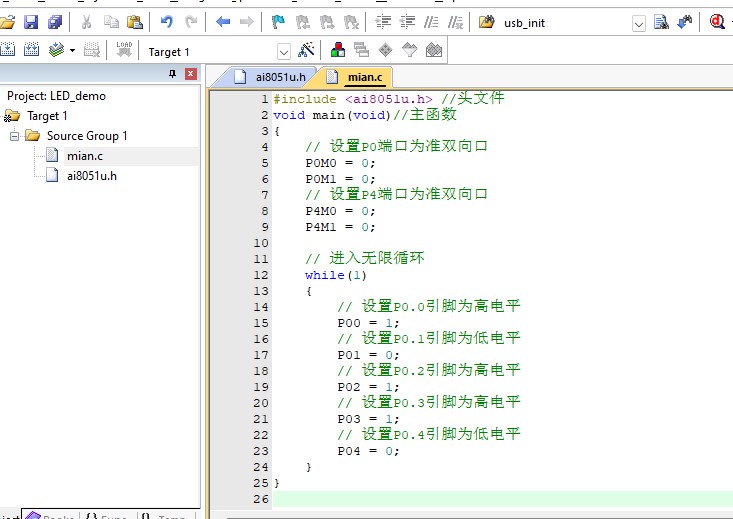Open Options for Target magic wand
Screen dimensions: 733x519
click(x=307, y=50)
